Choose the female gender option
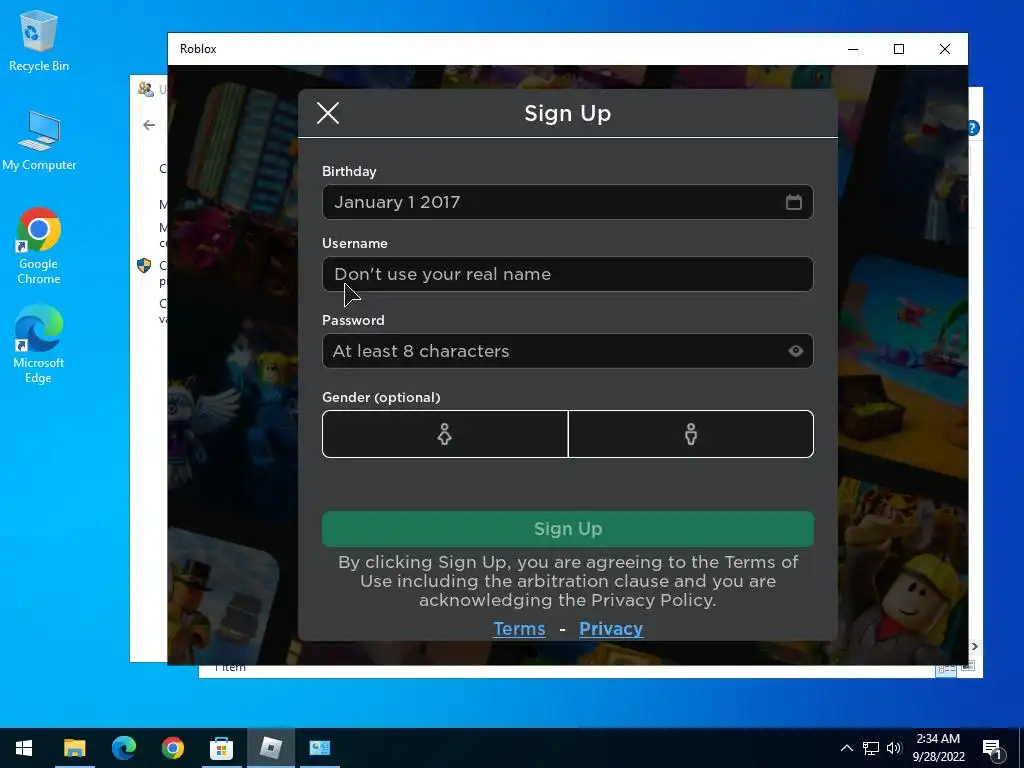Image resolution: width=1024 pixels, height=768 pixels. point(445,434)
